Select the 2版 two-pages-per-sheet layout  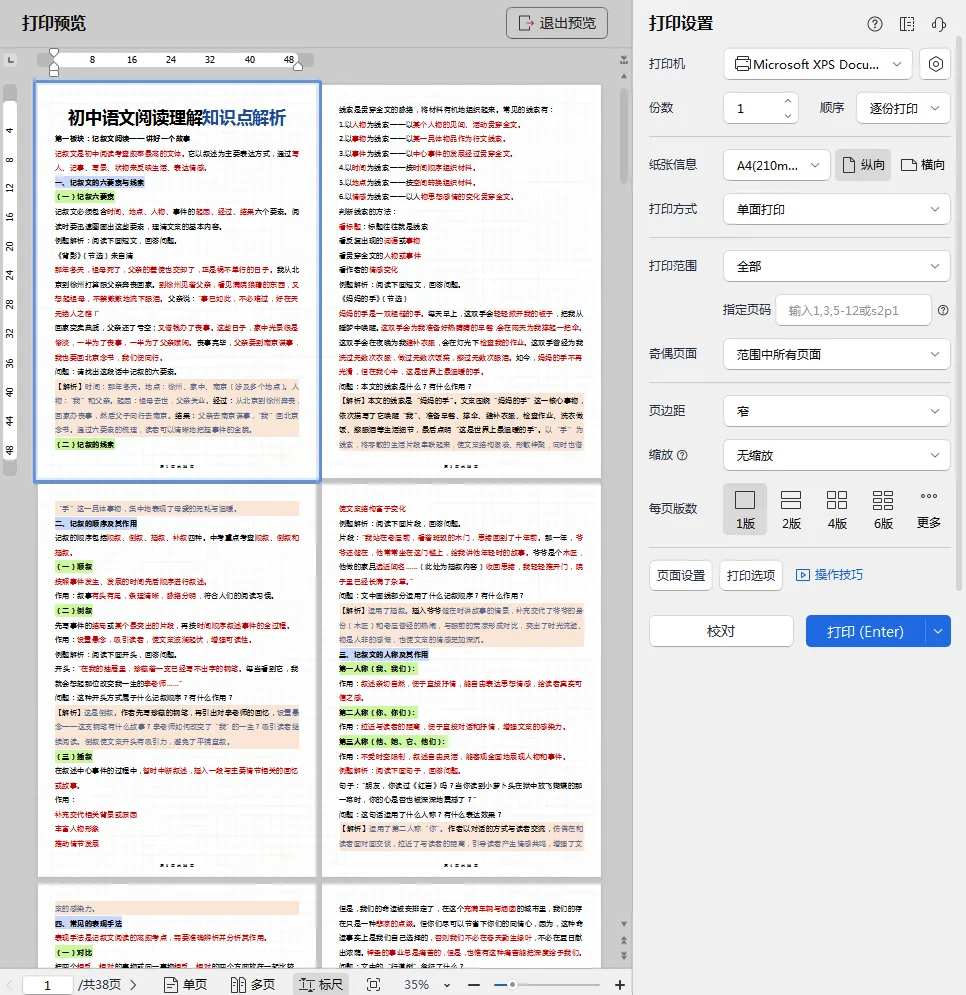(x=790, y=508)
